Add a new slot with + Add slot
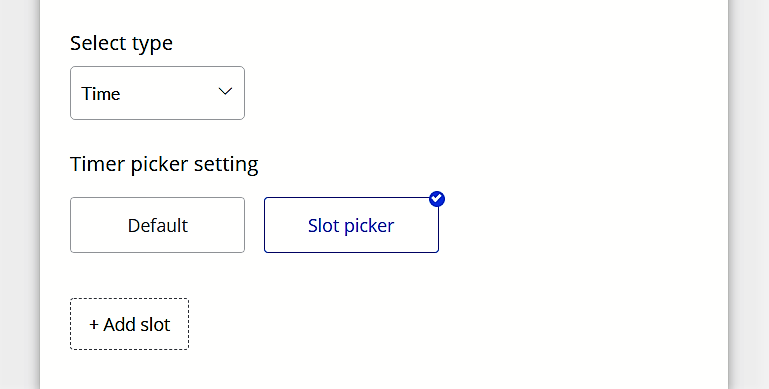Viewport: 769px width, 389px height. (x=129, y=324)
